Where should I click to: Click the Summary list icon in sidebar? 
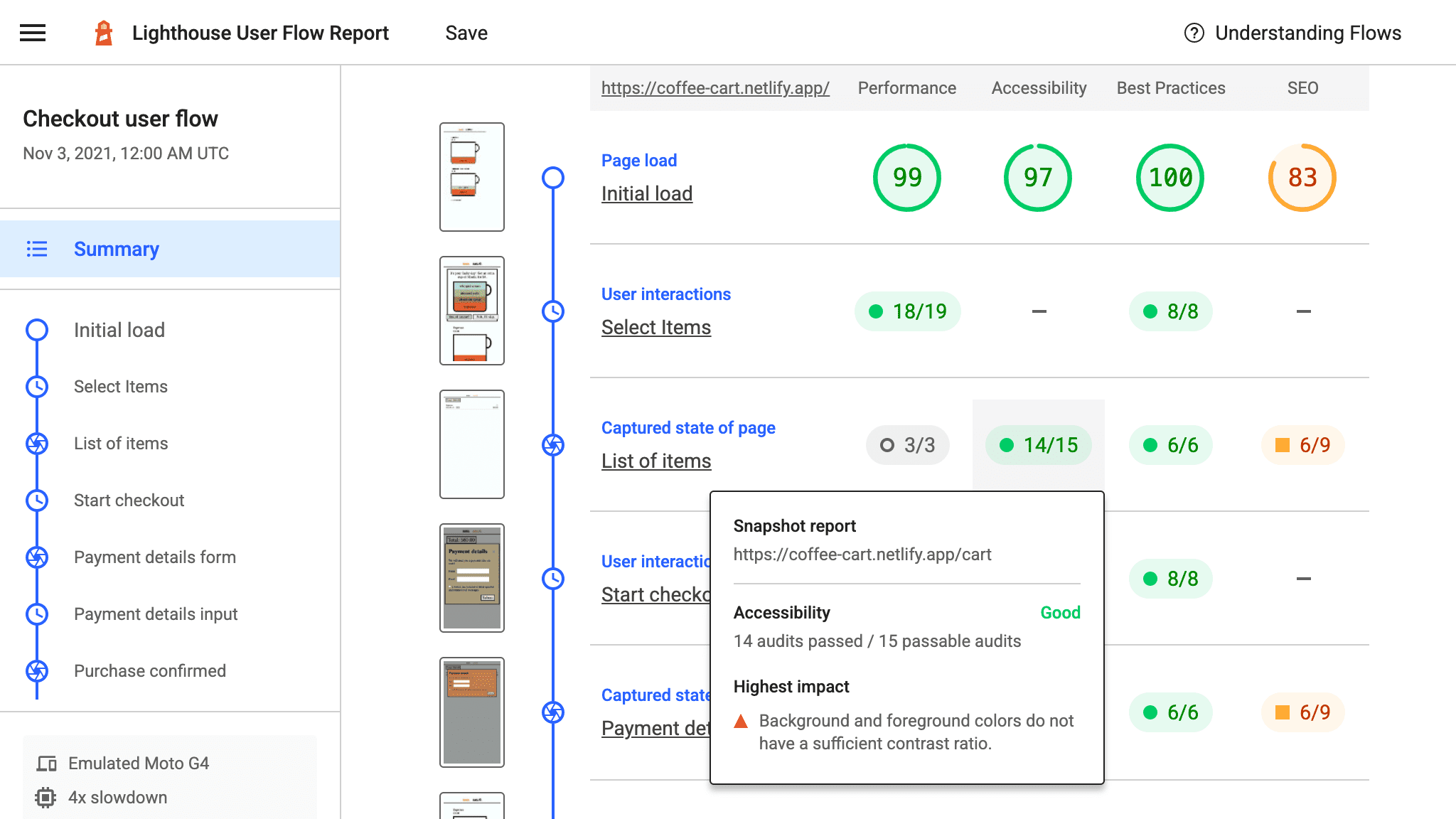pos(36,249)
